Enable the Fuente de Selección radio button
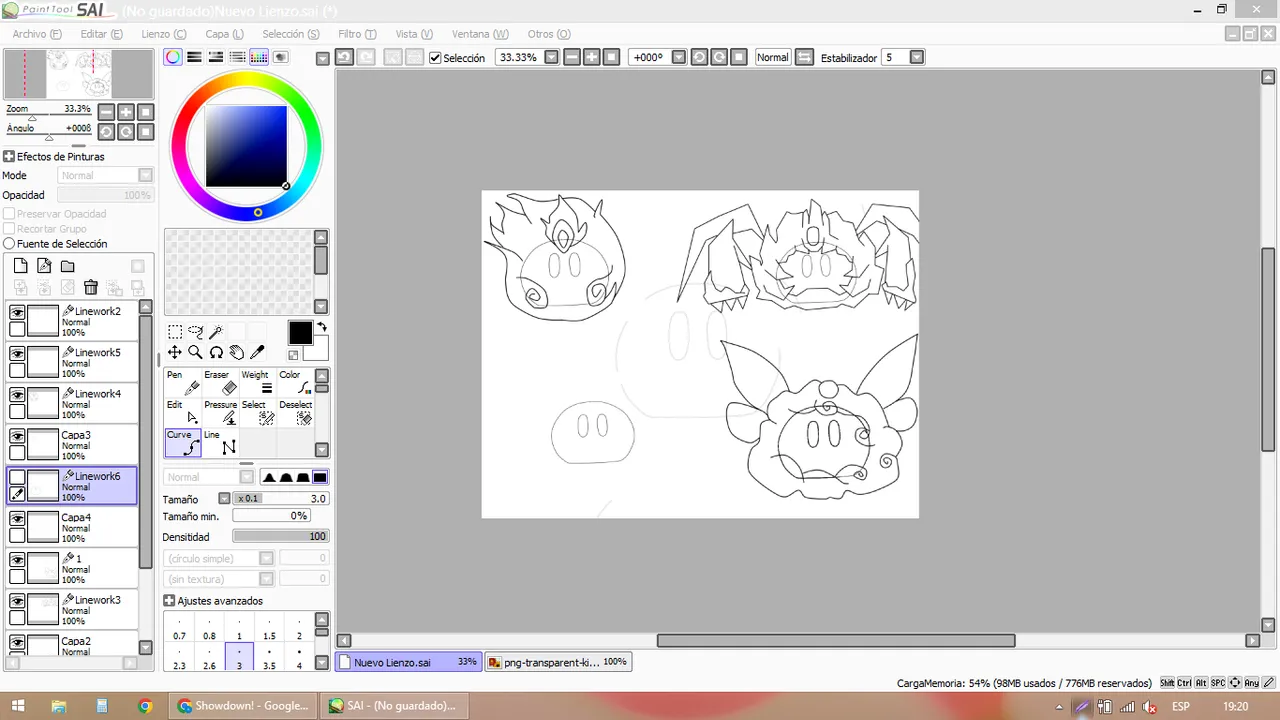Image resolution: width=1280 pixels, height=720 pixels. tap(9, 244)
